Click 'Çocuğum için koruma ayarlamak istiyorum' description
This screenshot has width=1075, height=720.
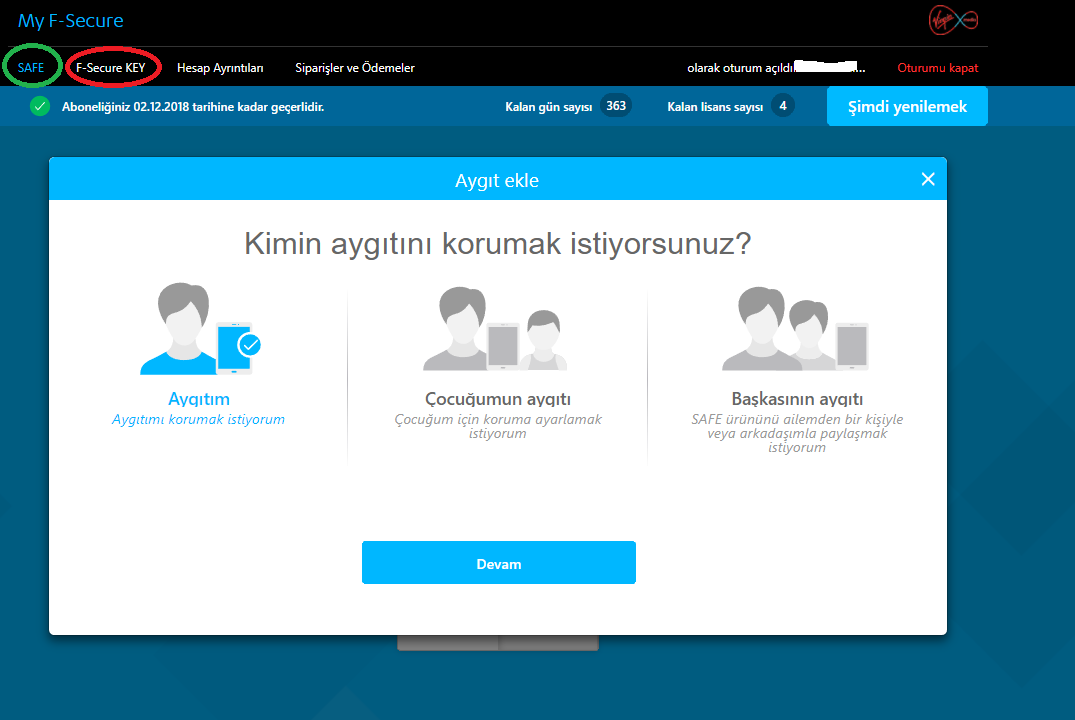(x=498, y=427)
